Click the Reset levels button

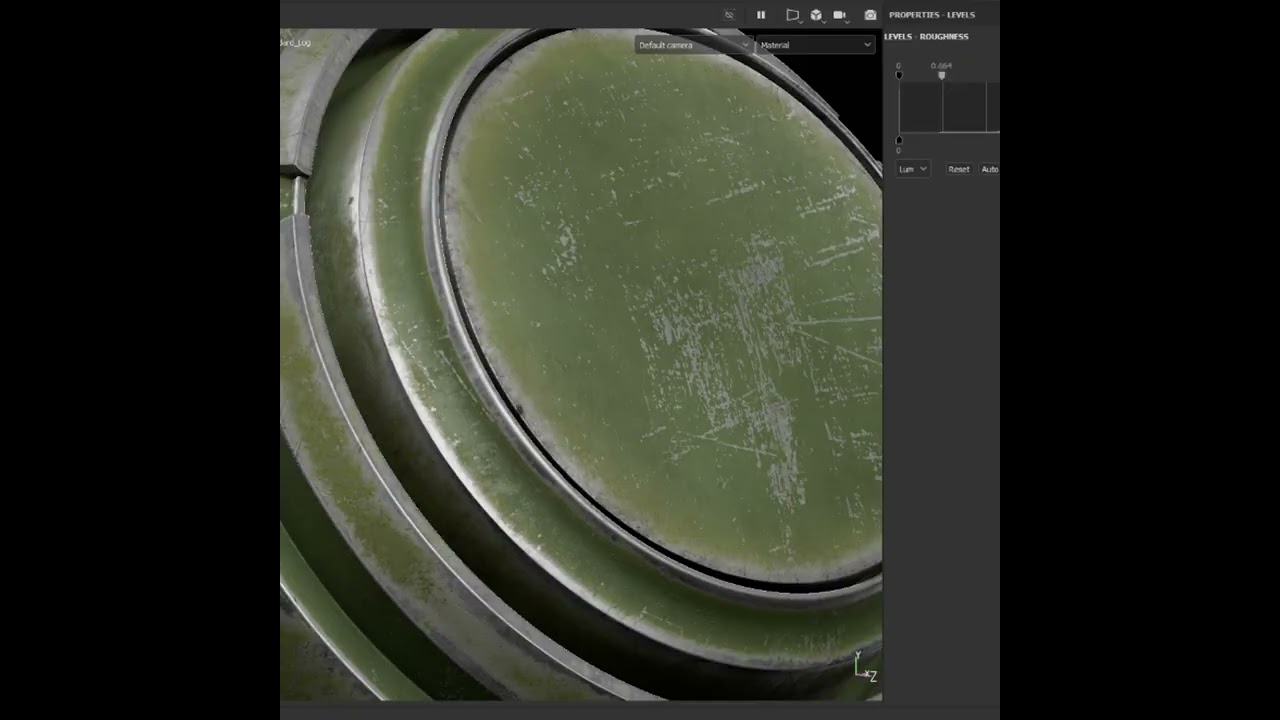[x=958, y=169]
